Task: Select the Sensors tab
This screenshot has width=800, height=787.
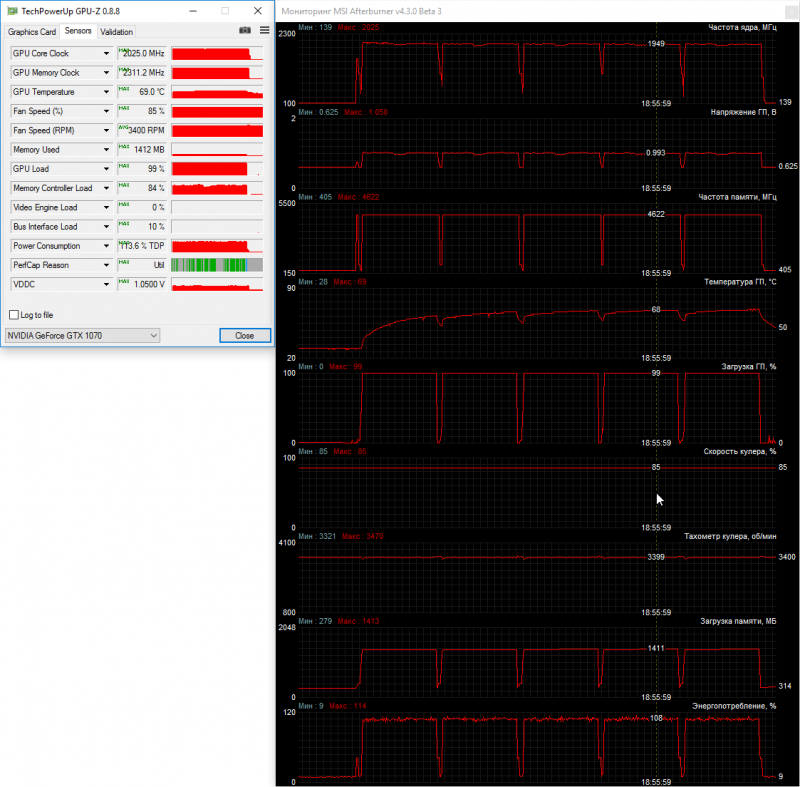Action: pos(78,31)
